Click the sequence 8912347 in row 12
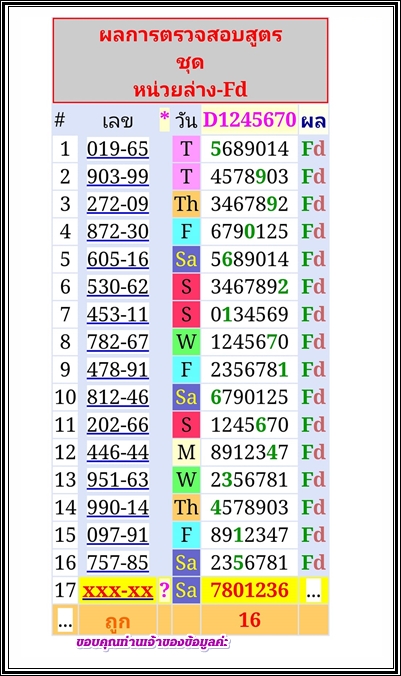 click(250, 452)
